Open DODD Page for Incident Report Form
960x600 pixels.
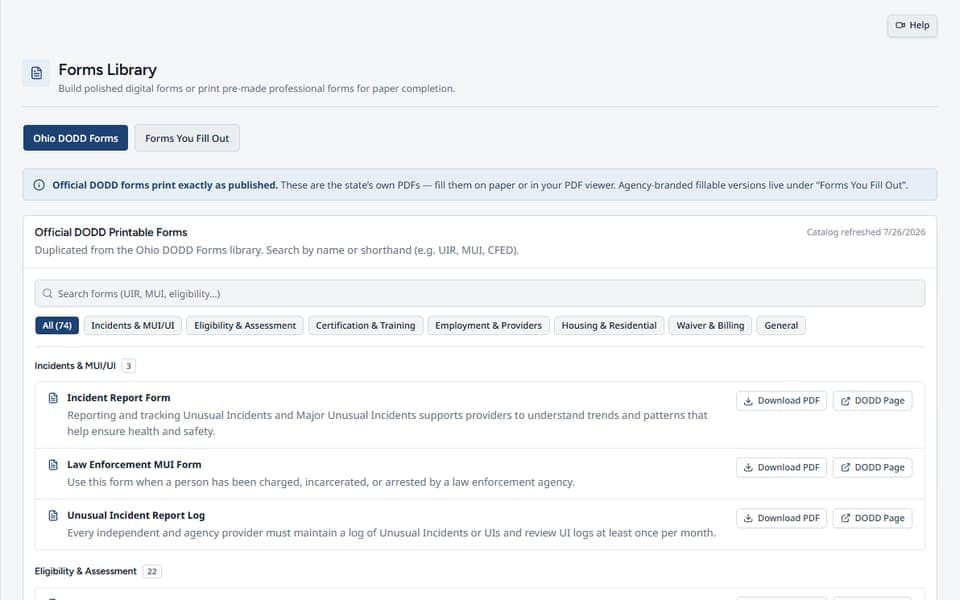click(x=872, y=401)
